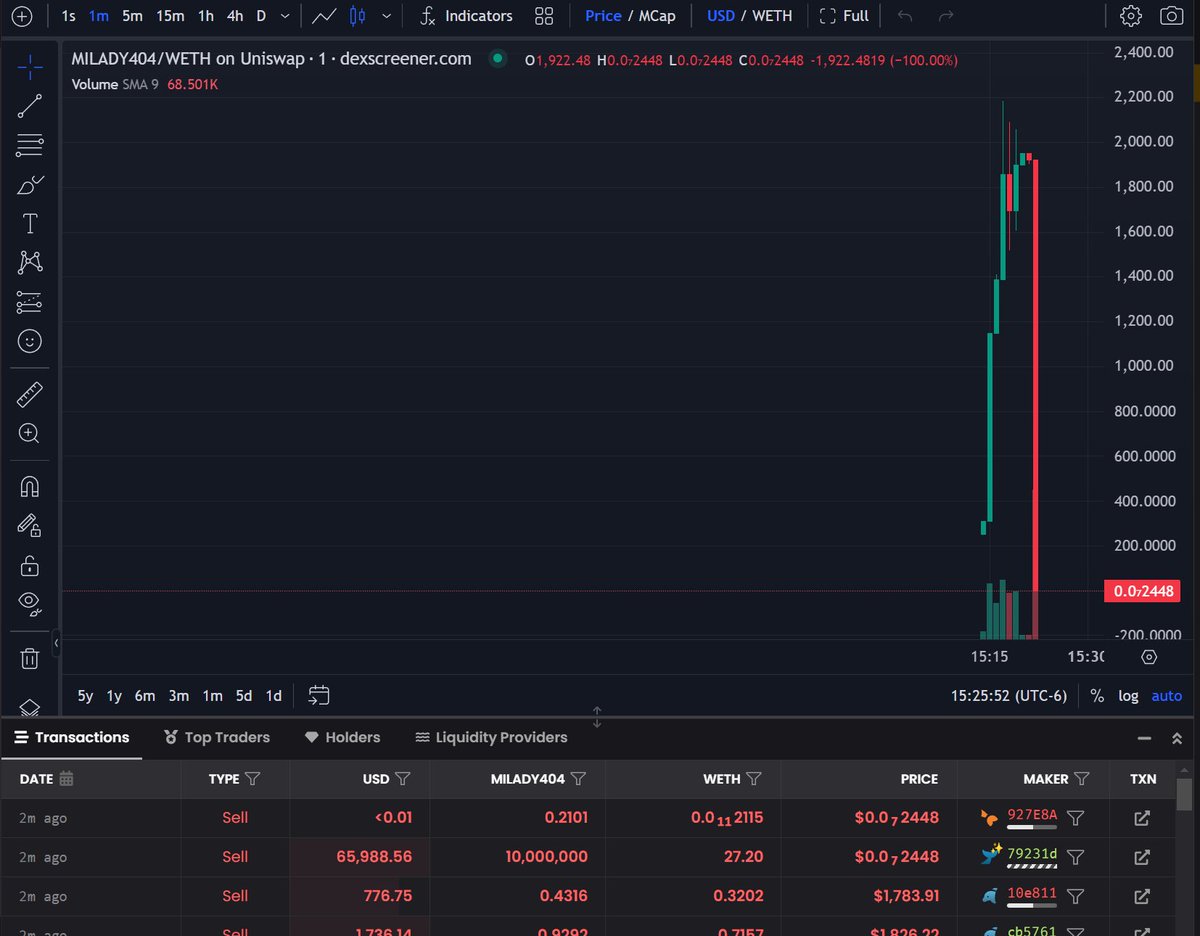This screenshot has width=1200, height=936.
Task: Show prices in USD
Action: 720,16
